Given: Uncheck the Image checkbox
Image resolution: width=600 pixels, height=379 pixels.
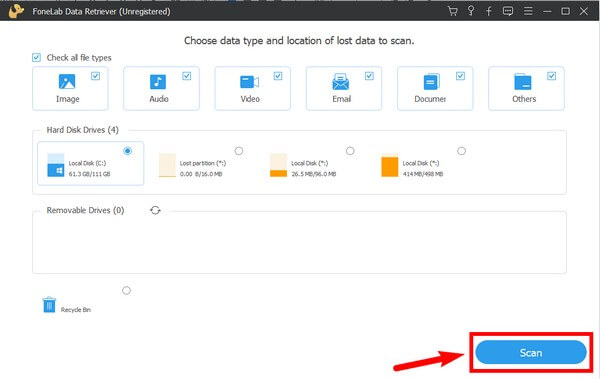Looking at the screenshot, I should point(95,76).
